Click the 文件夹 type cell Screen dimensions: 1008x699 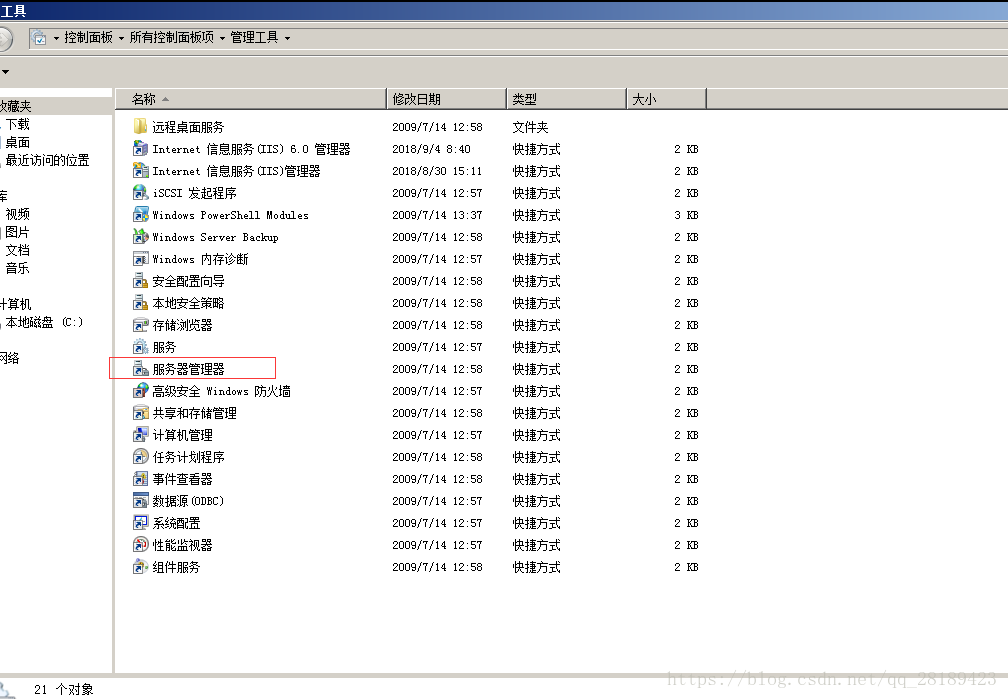point(530,127)
